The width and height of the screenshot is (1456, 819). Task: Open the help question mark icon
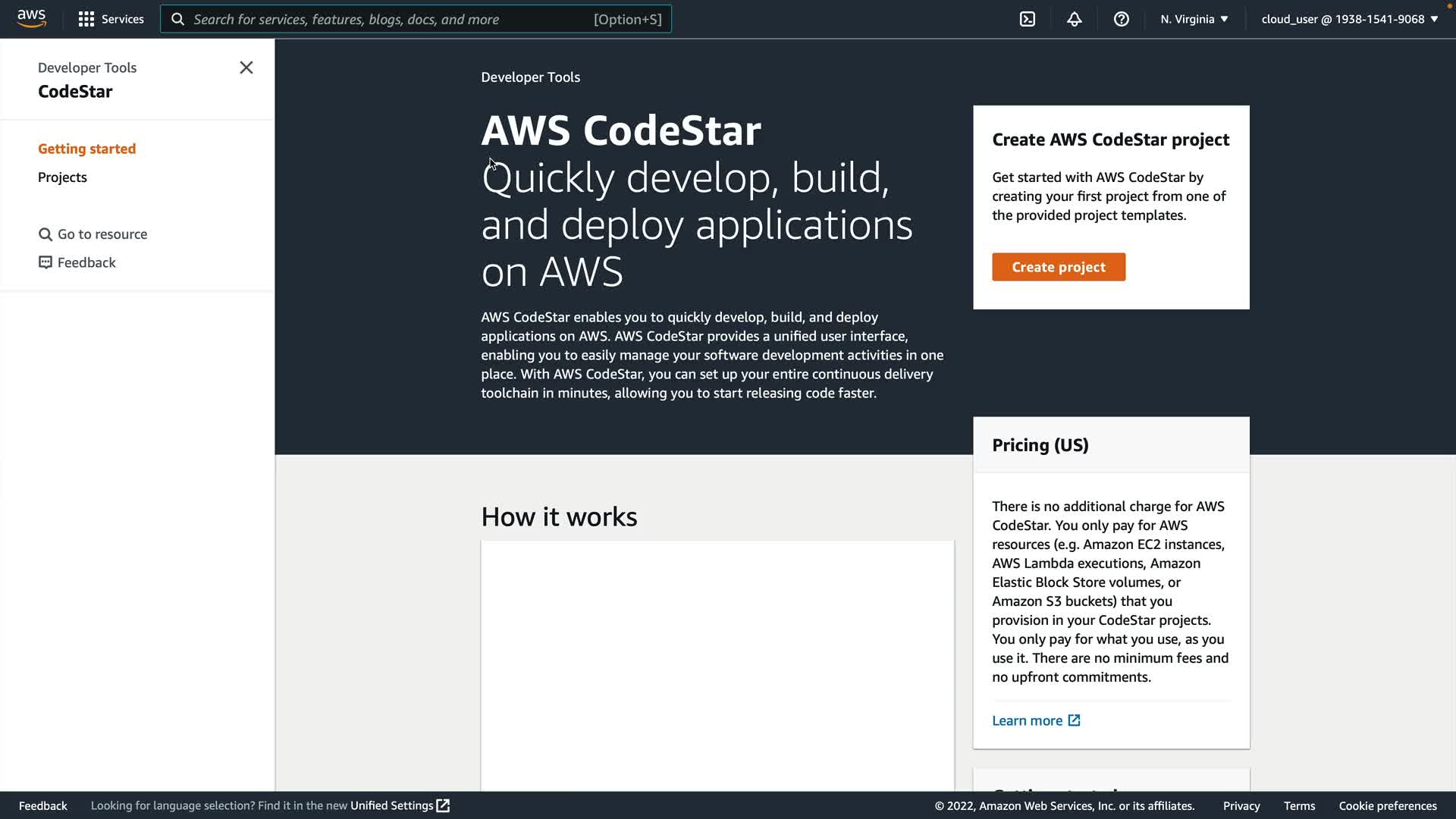coord(1121,19)
